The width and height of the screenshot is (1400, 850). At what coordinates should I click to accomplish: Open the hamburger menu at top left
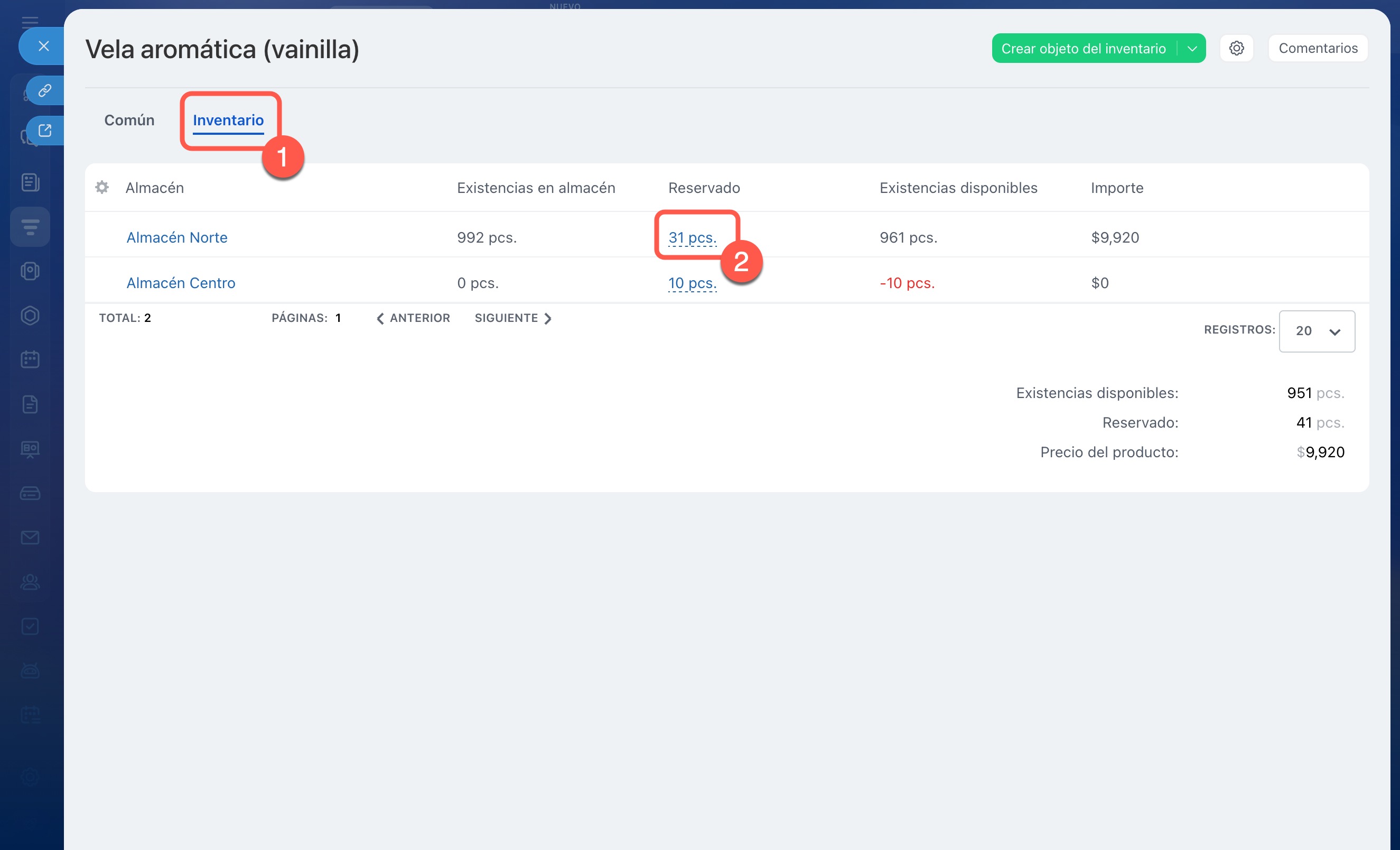[x=30, y=22]
